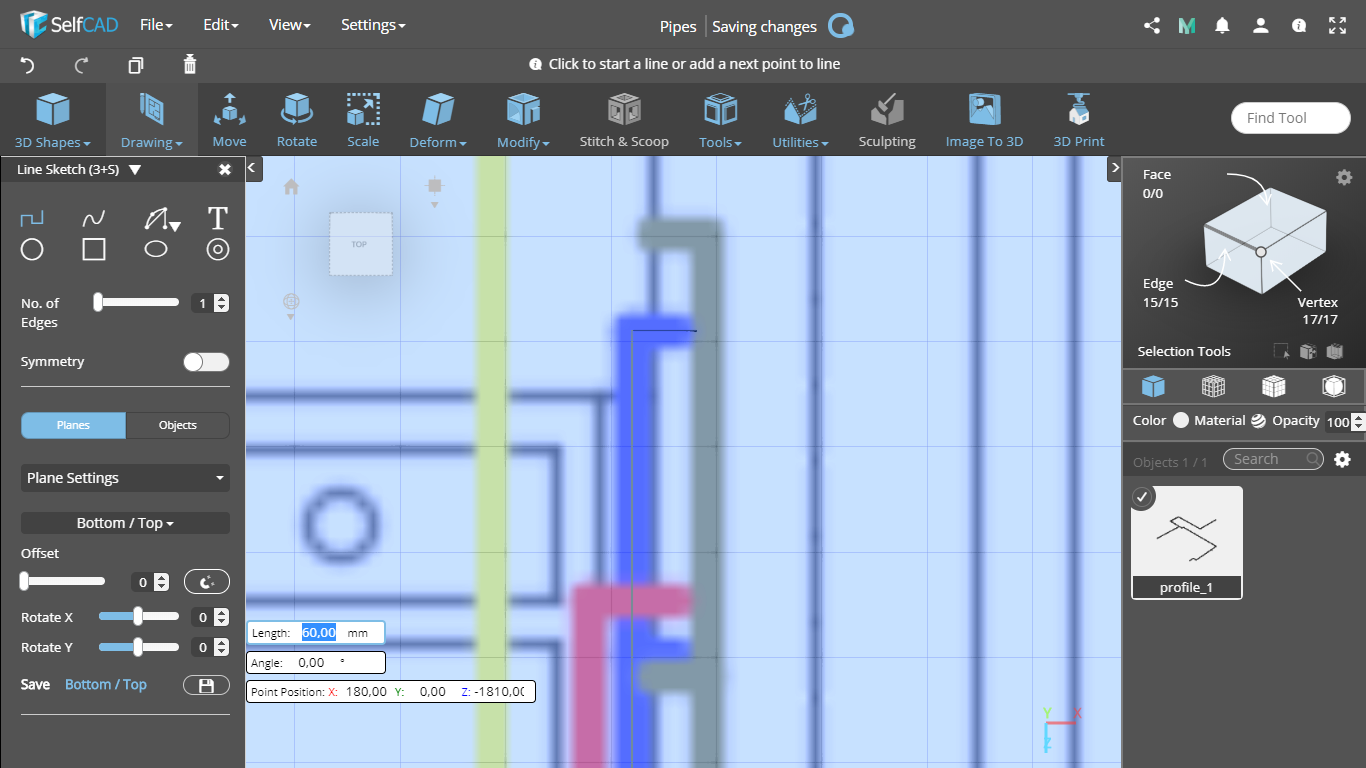
Task: Open the Edit menu
Action: point(220,26)
